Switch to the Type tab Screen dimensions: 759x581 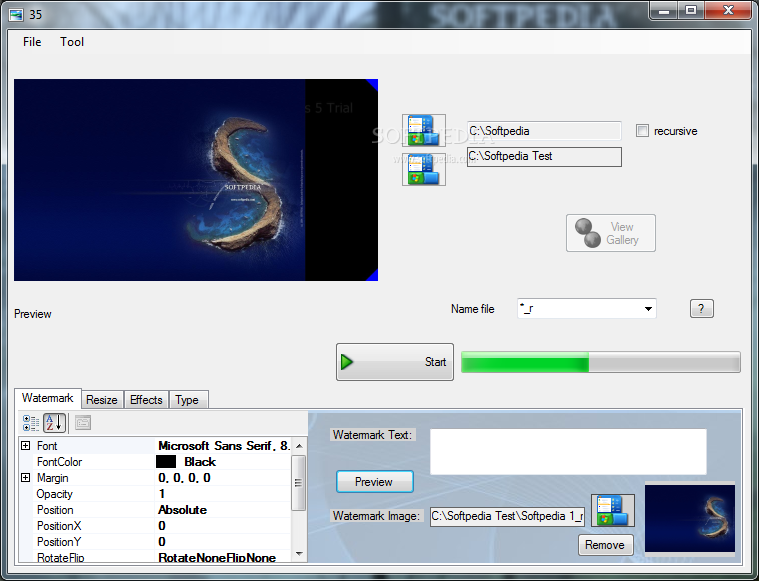click(187, 400)
